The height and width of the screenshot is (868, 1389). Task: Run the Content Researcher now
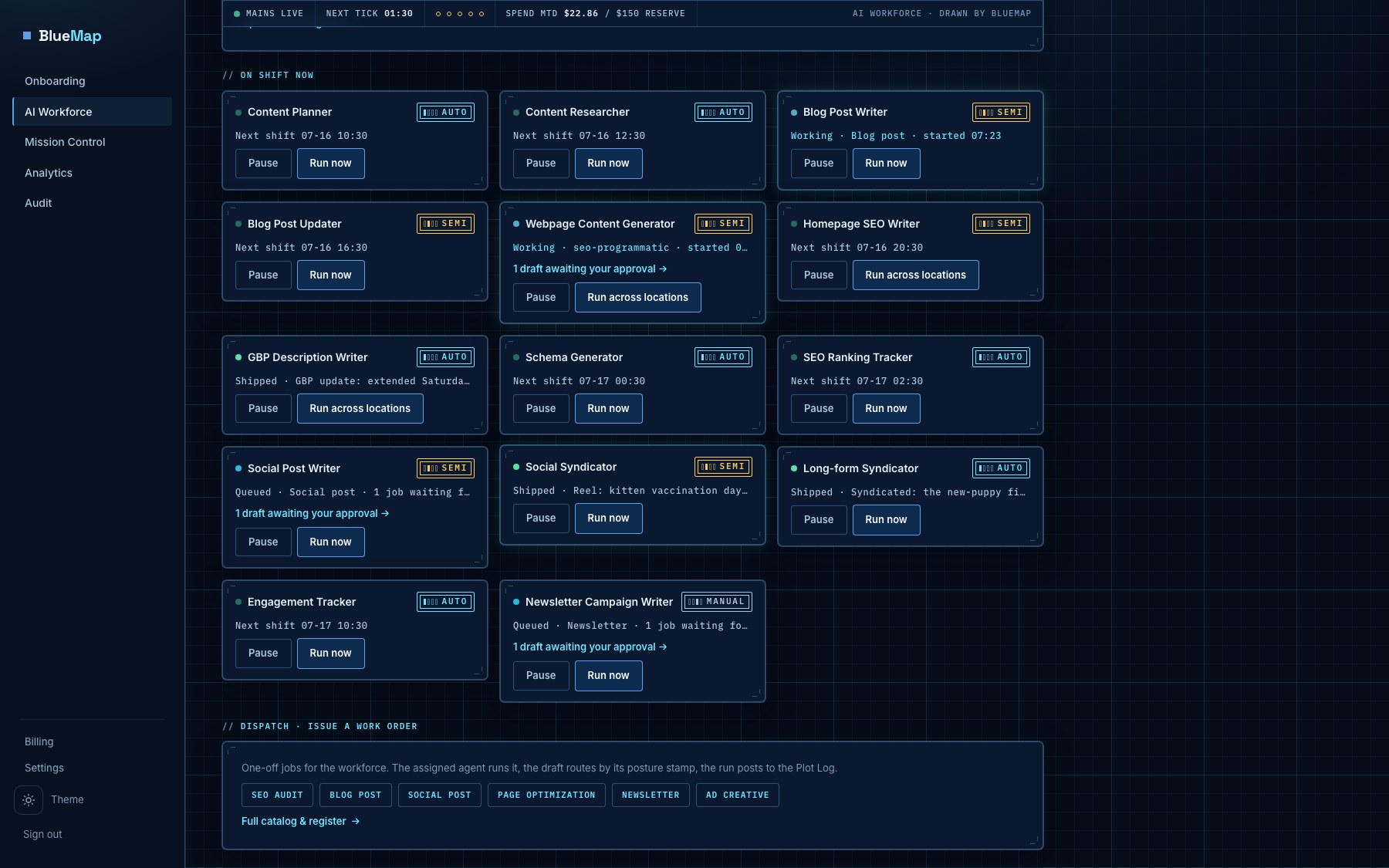608,164
